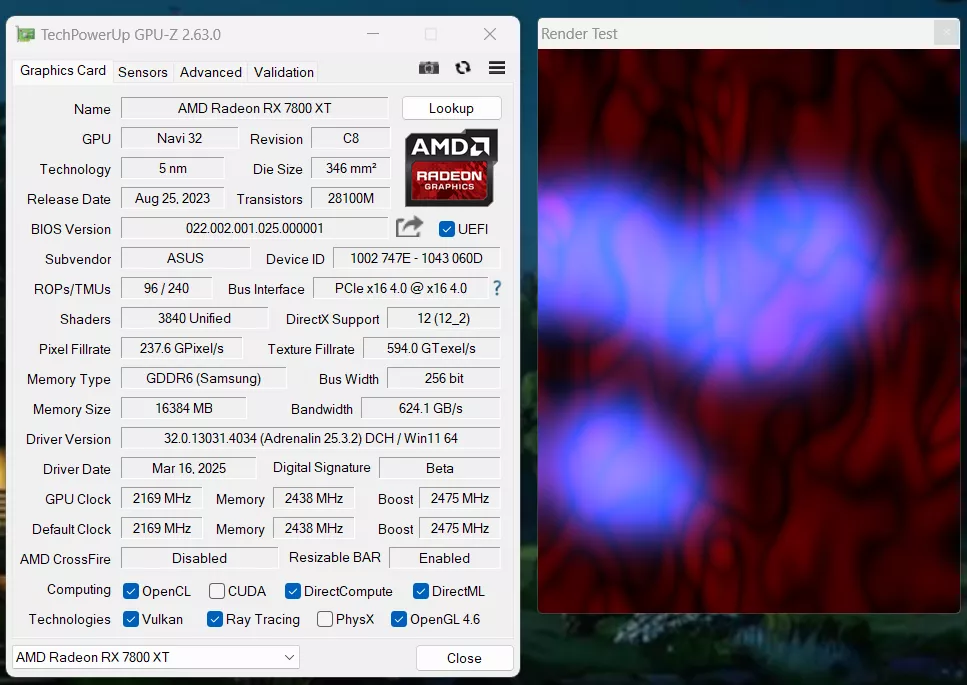Take a screenshot with the camera icon
Screen dimensions: 967x685
pos(429,68)
